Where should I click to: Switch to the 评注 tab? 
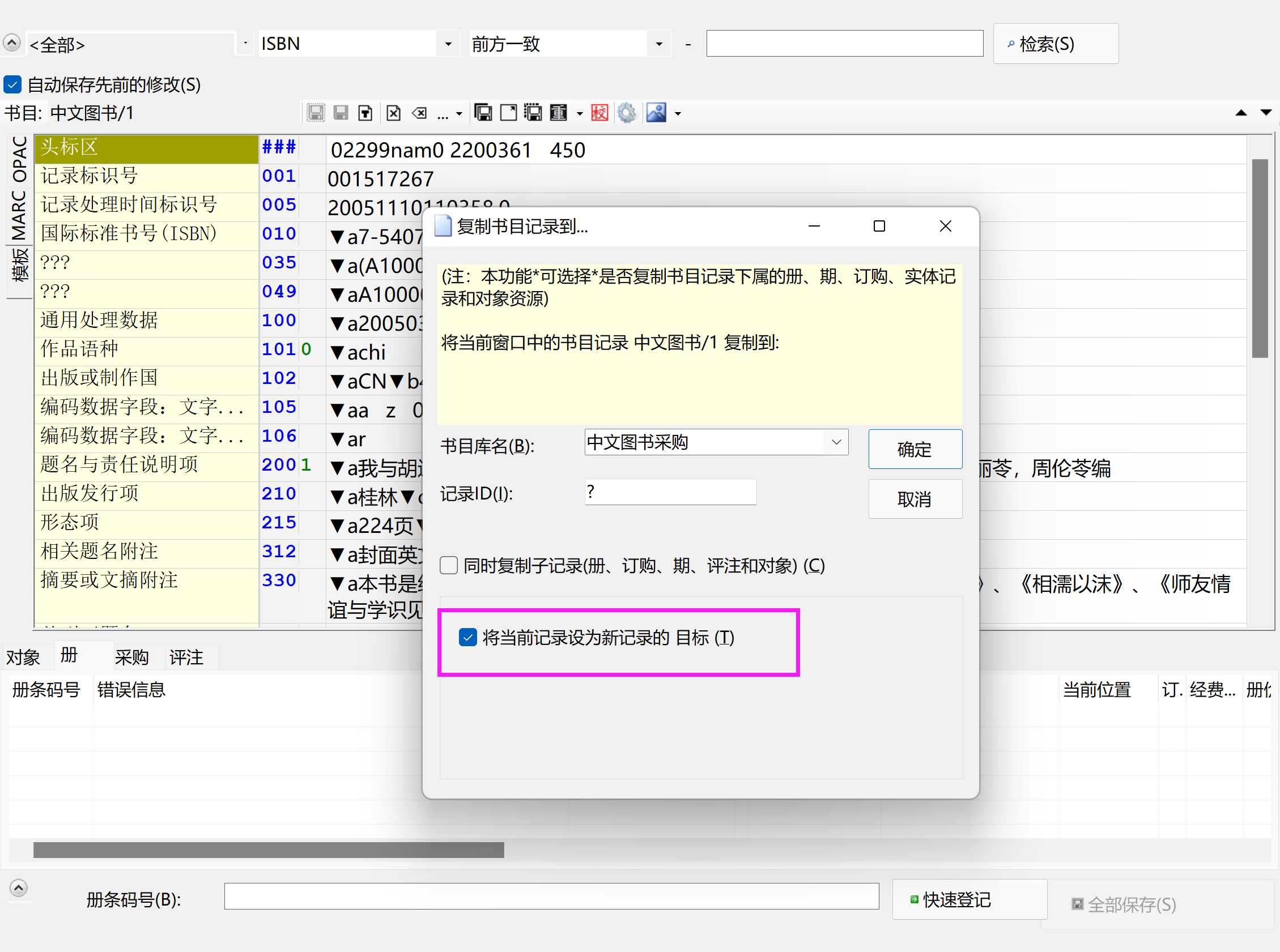pyautogui.click(x=186, y=657)
